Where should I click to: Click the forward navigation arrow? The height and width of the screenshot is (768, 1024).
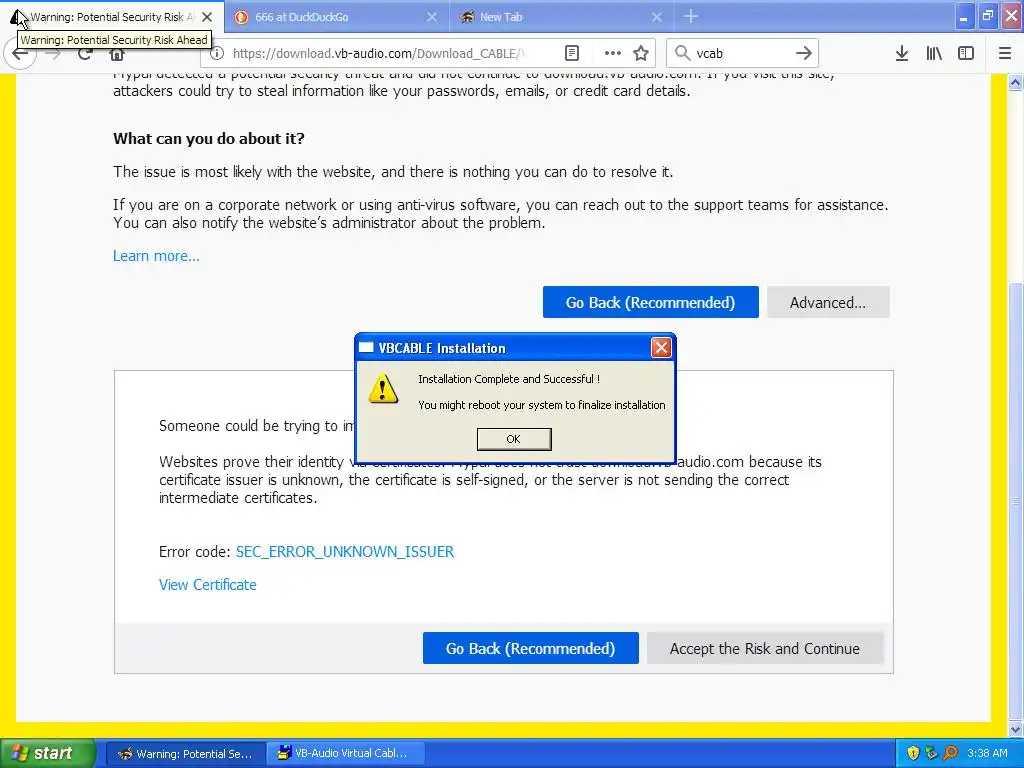(x=55, y=54)
